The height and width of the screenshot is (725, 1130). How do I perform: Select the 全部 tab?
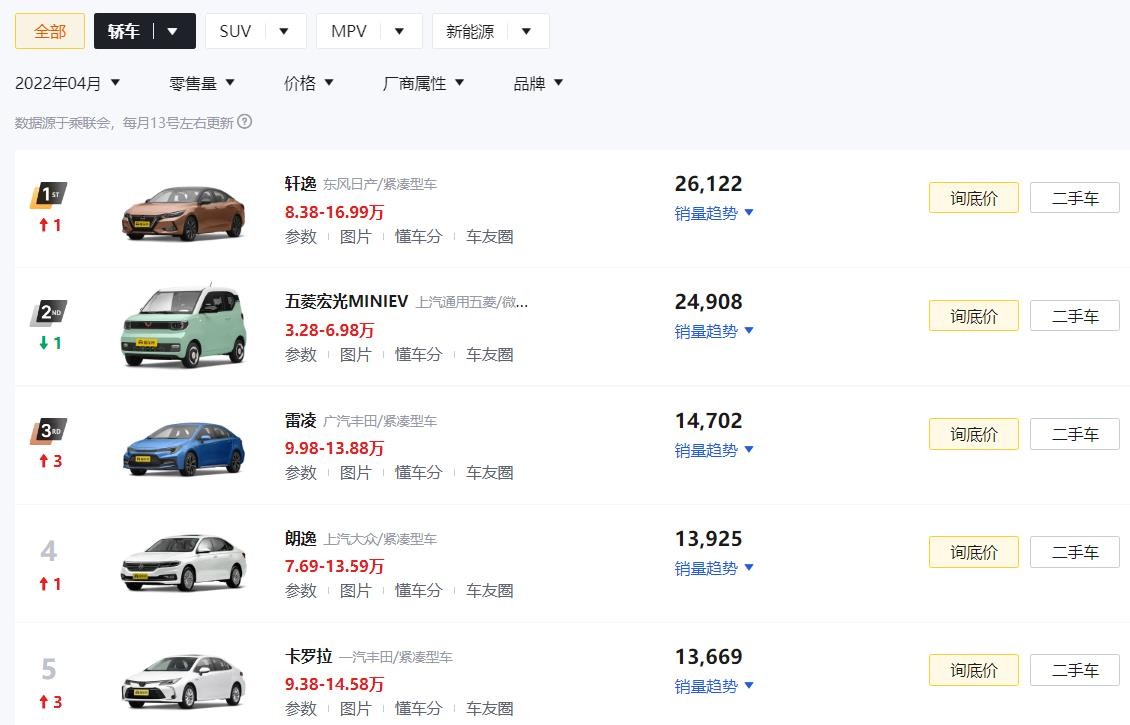(50, 31)
